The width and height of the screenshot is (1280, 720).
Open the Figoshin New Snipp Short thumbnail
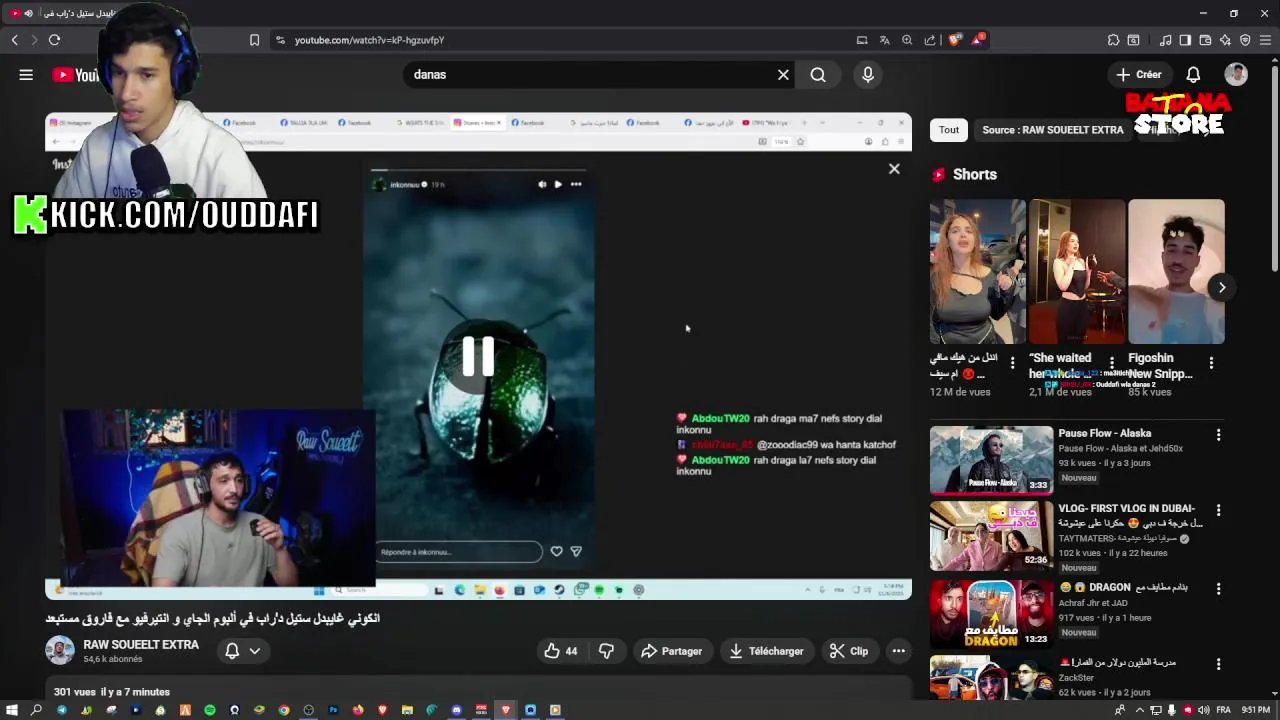[x=1176, y=271]
